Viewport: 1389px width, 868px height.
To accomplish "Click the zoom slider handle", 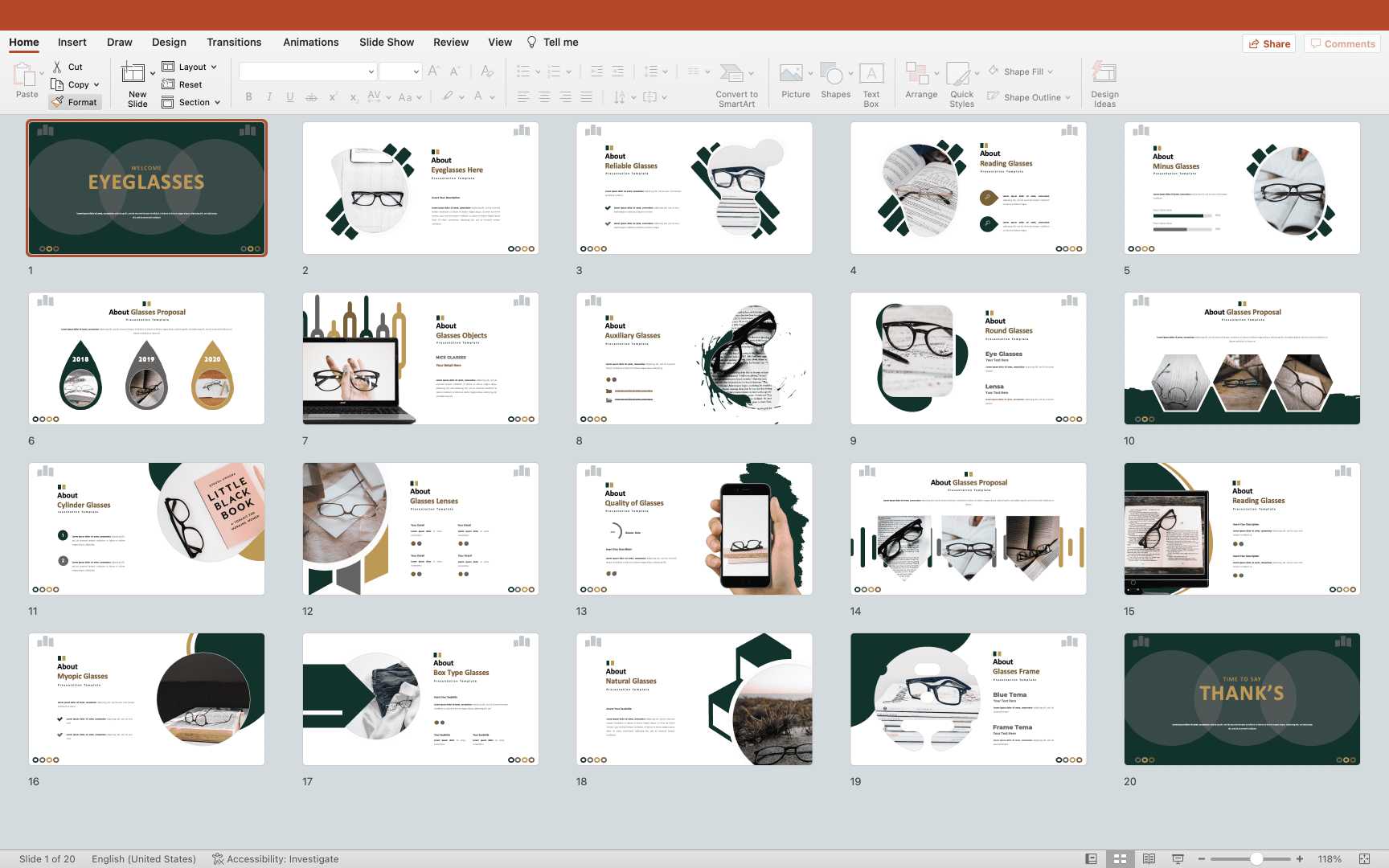I will point(1256,858).
